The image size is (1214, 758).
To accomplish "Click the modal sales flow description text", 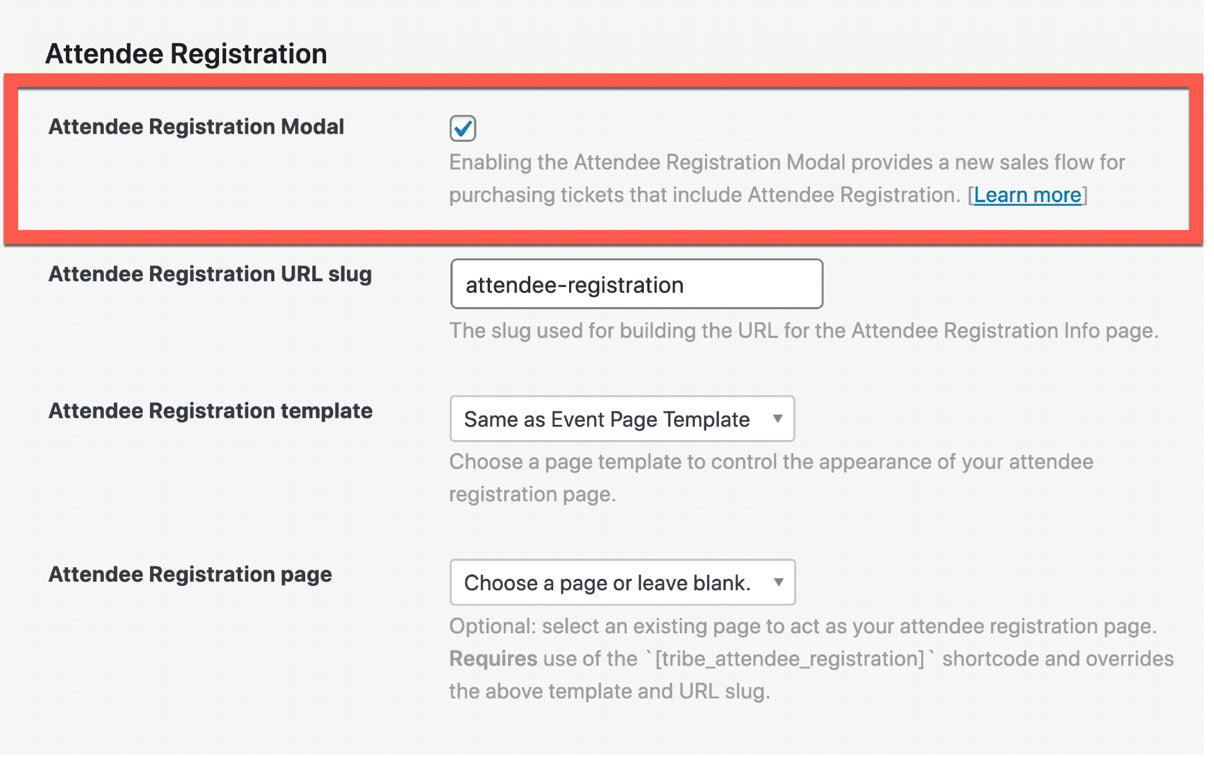I will coord(786,163).
